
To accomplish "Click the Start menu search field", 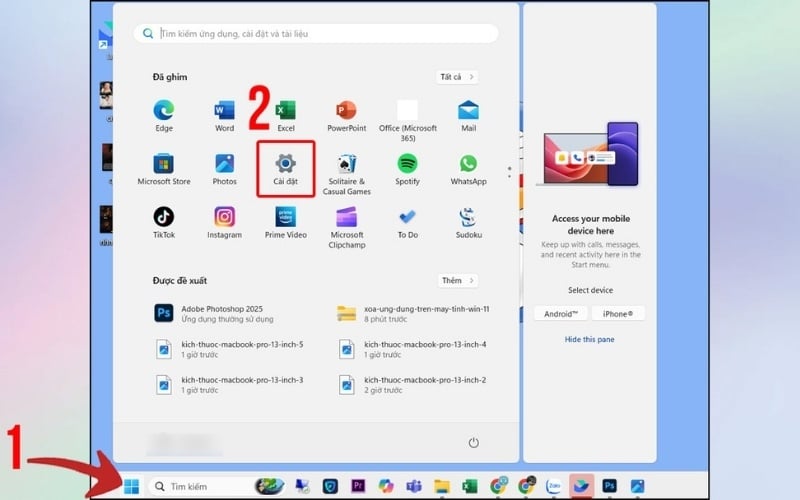I will 316,33.
